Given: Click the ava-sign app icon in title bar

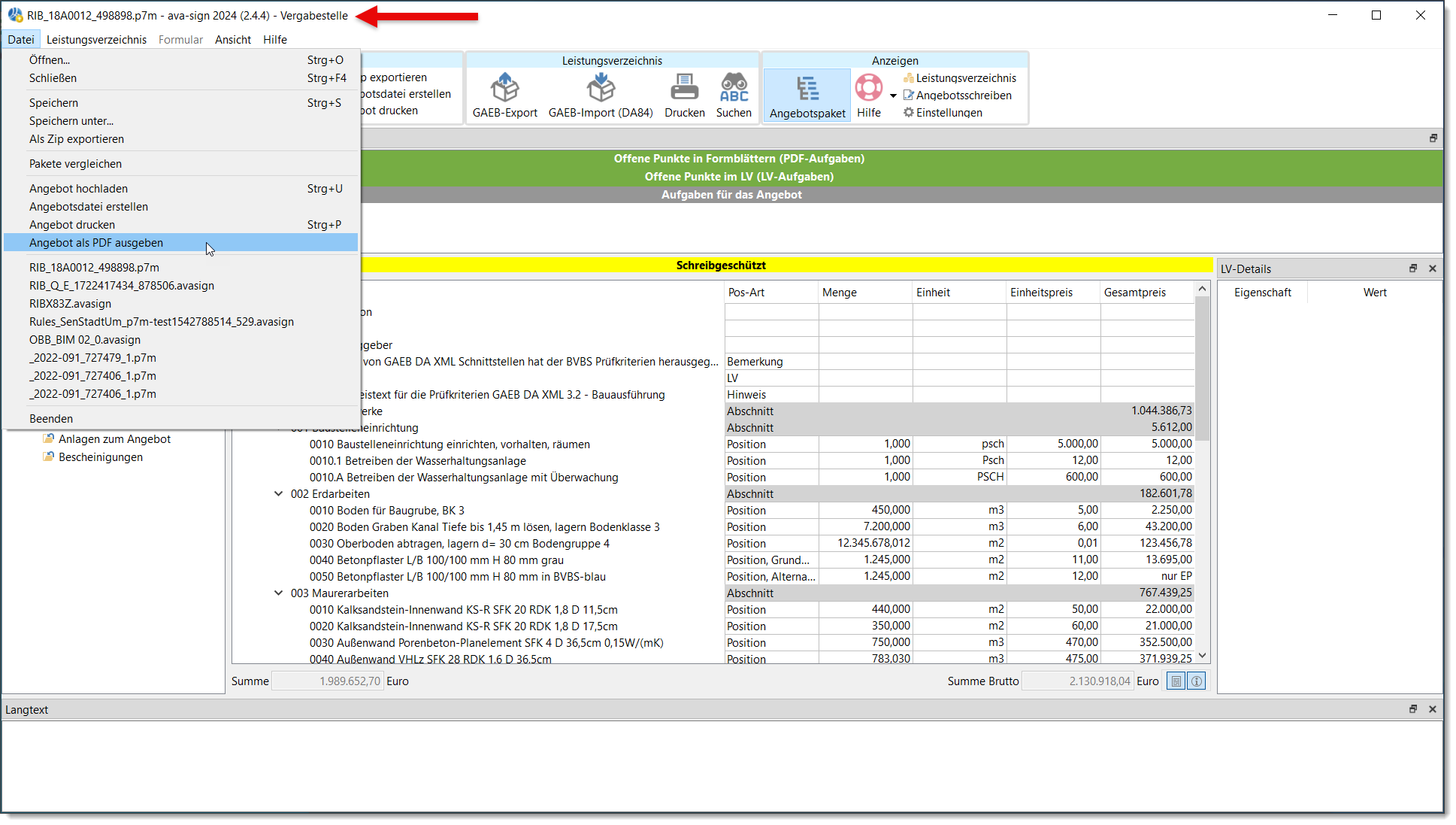Looking at the screenshot, I should [x=15, y=15].
